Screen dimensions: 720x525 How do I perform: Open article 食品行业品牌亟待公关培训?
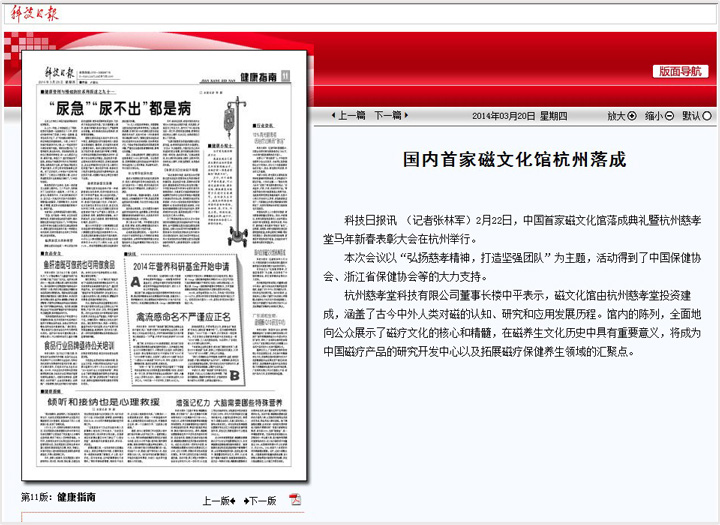79,345
